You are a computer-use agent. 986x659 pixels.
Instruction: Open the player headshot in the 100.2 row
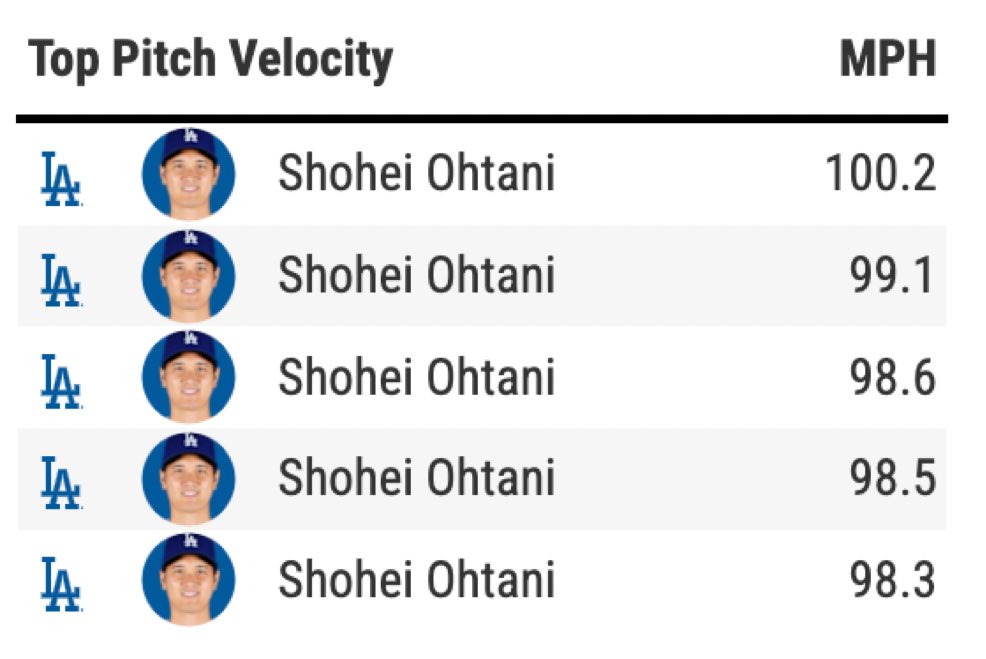pos(189,174)
